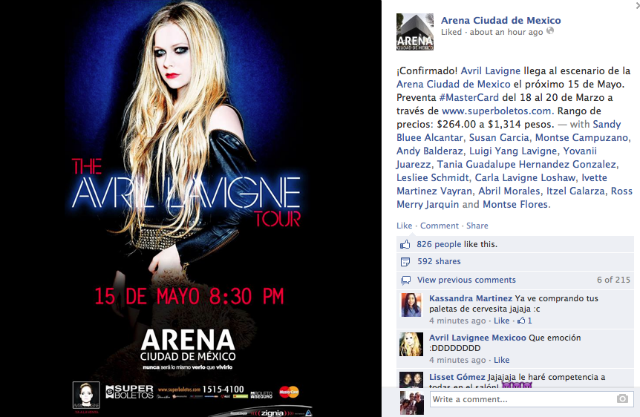Open the #MasterCard hashtag link

[x=469, y=98]
